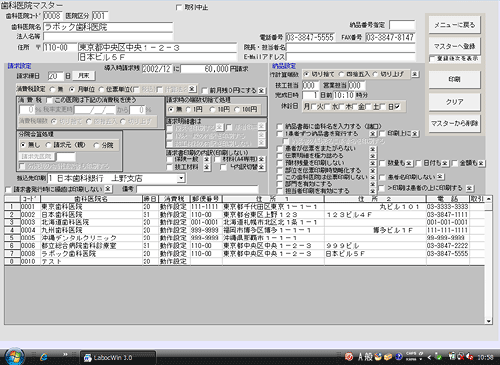Click the 歯科医院名 input field
This screenshot has width=500, height=365.
coord(108,27)
